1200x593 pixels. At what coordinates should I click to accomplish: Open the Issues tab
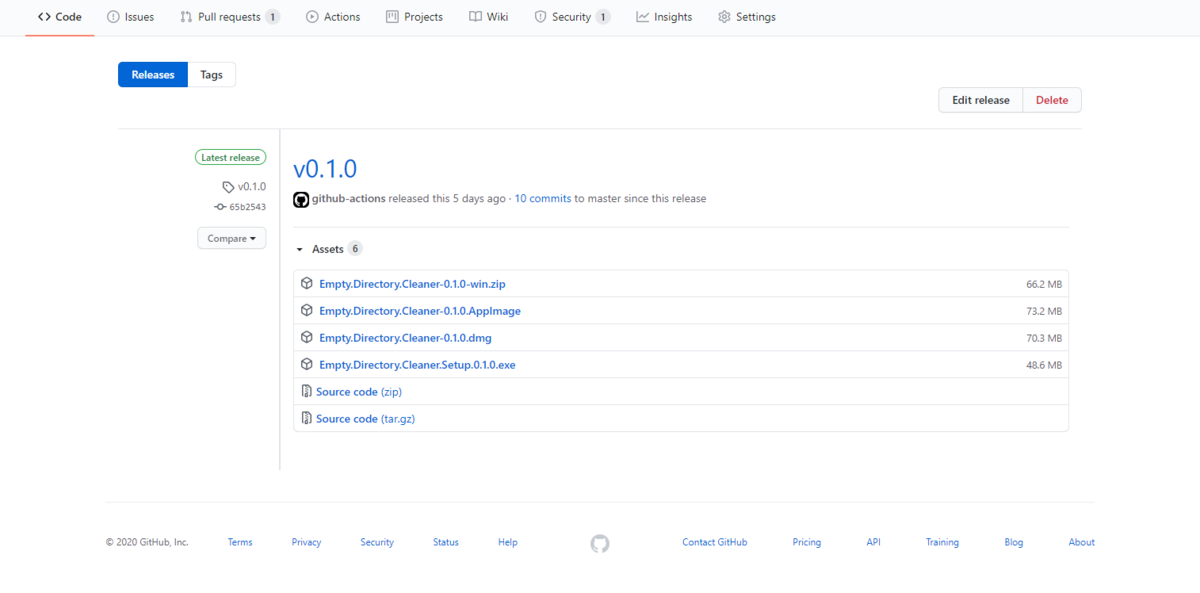[x=131, y=17]
